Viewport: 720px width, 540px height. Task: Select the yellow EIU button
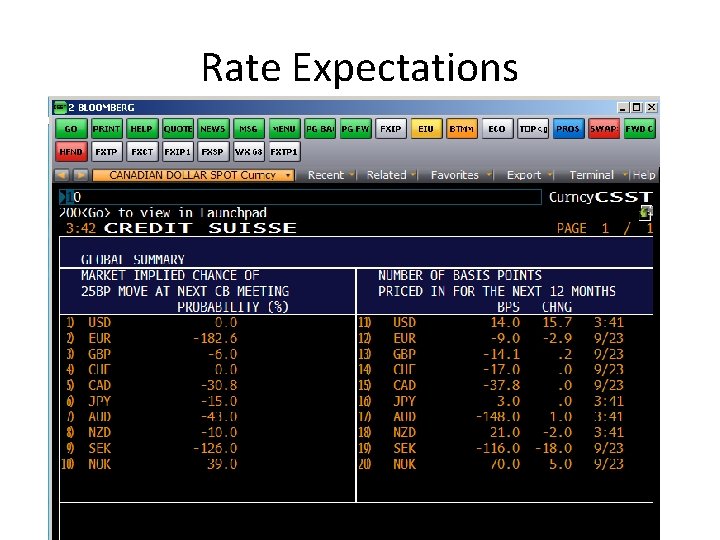point(426,129)
